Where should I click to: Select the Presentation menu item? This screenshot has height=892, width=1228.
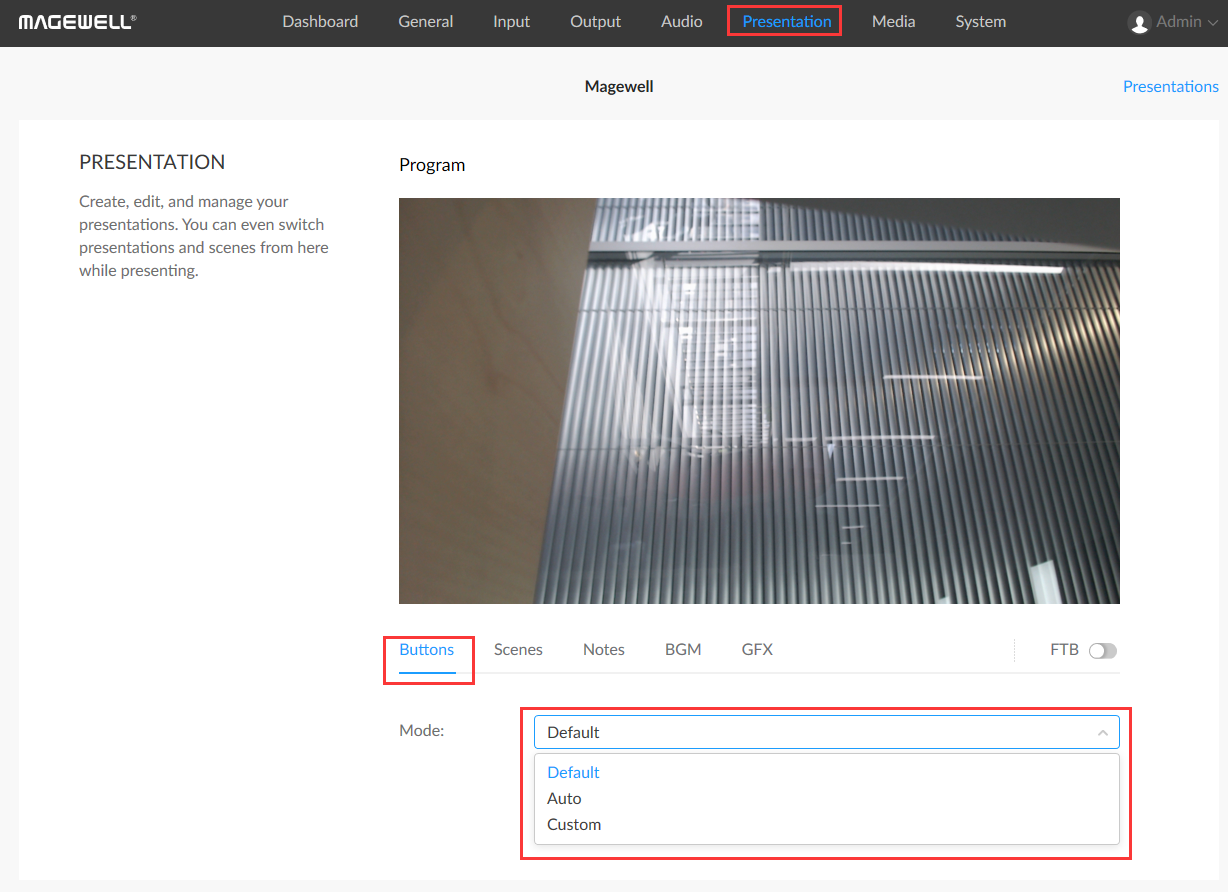click(786, 21)
